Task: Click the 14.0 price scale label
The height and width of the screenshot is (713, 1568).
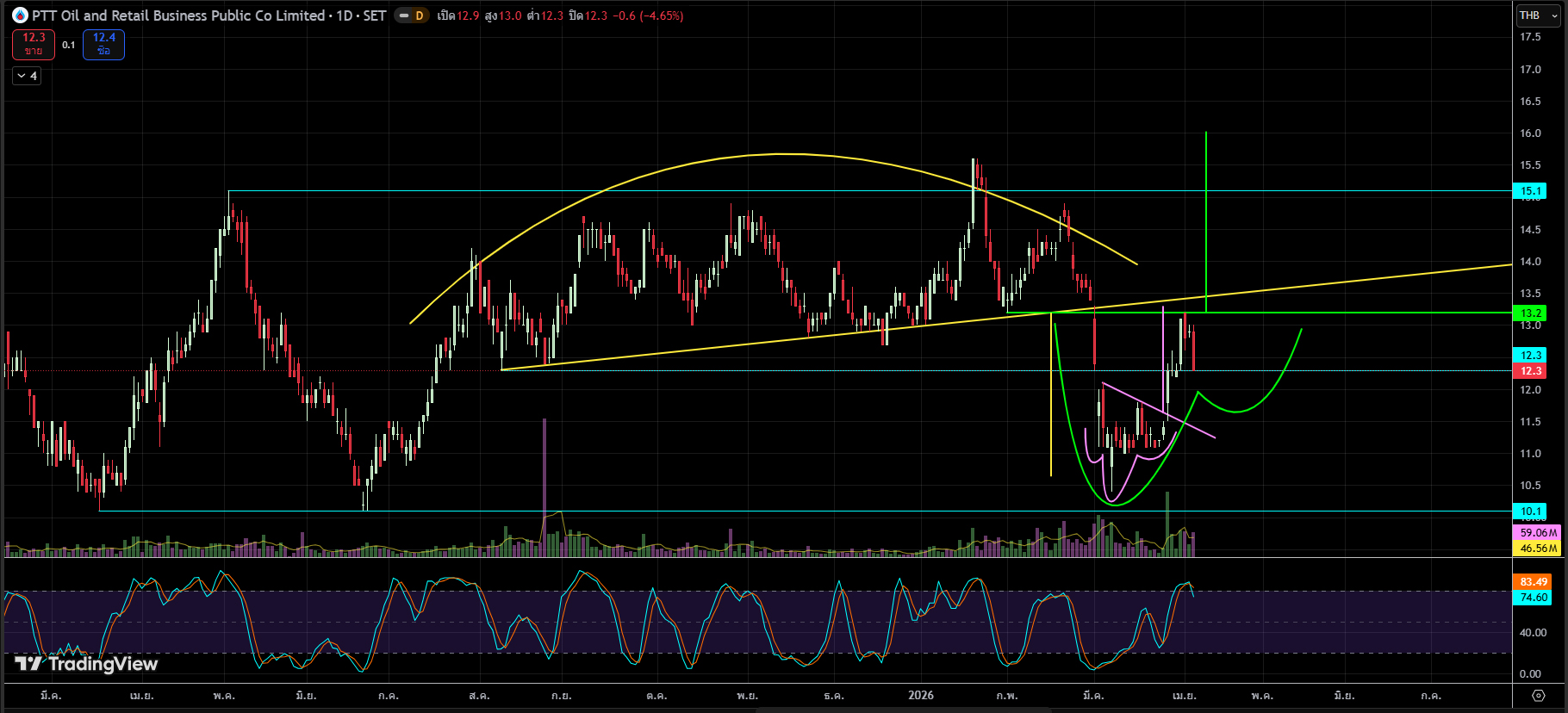Action: pos(1531,262)
